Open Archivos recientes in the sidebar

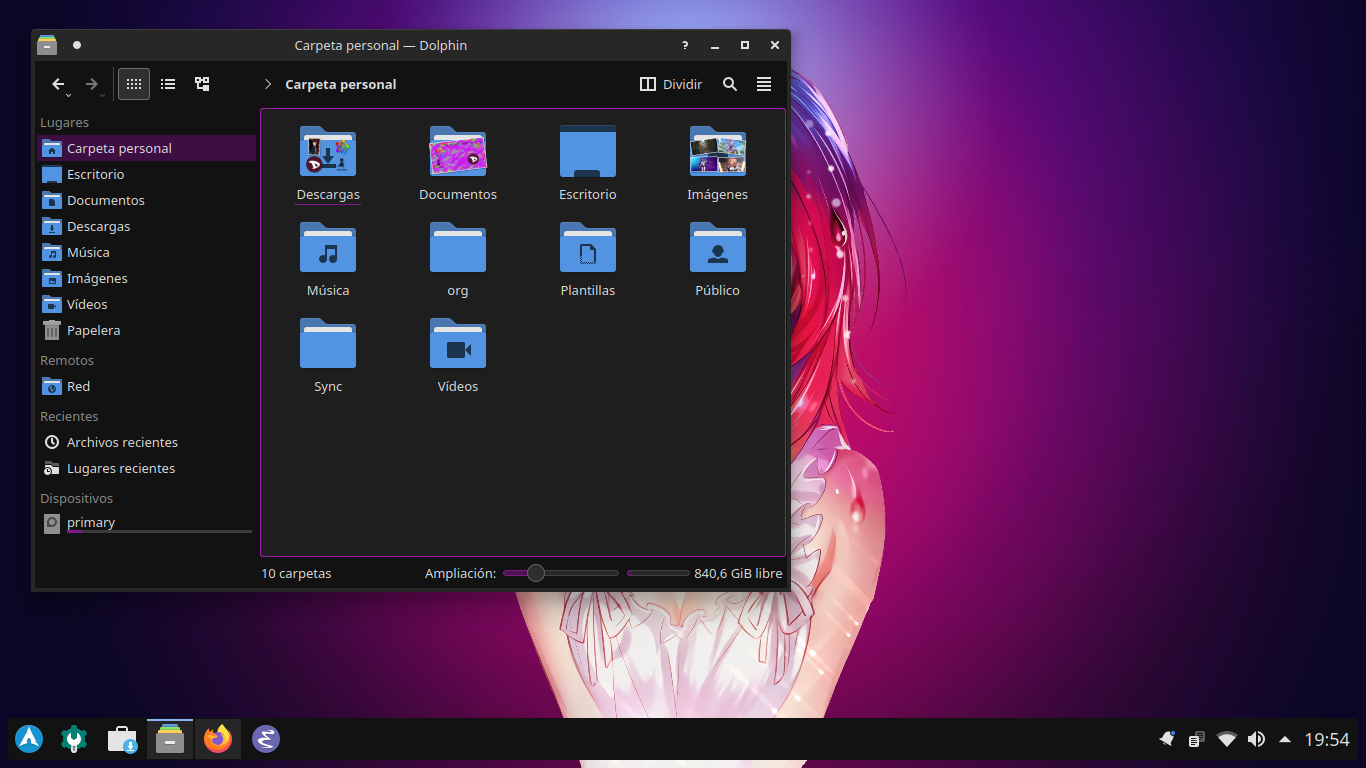146,442
